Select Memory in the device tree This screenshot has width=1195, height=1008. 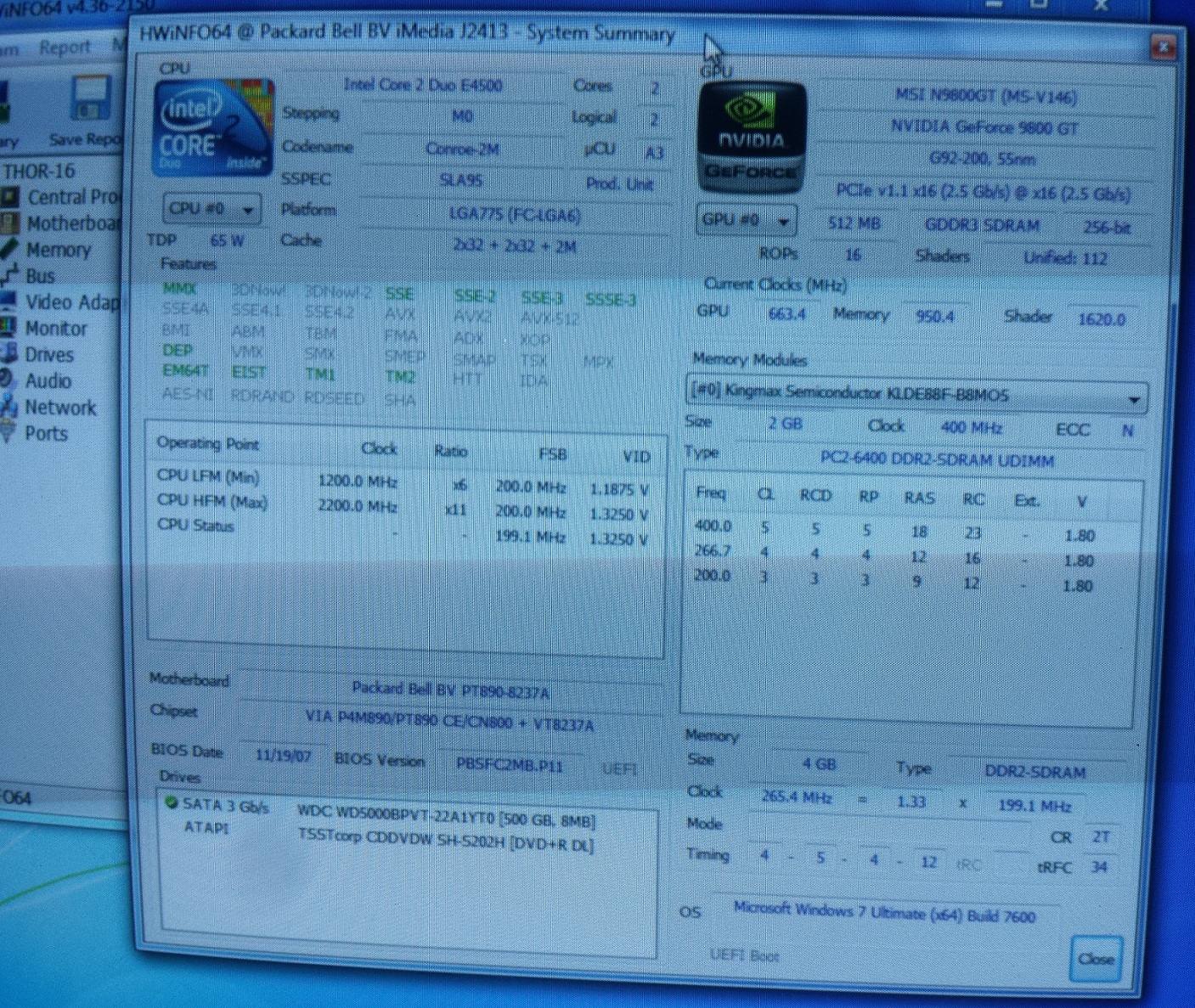pyautogui.click(x=58, y=250)
